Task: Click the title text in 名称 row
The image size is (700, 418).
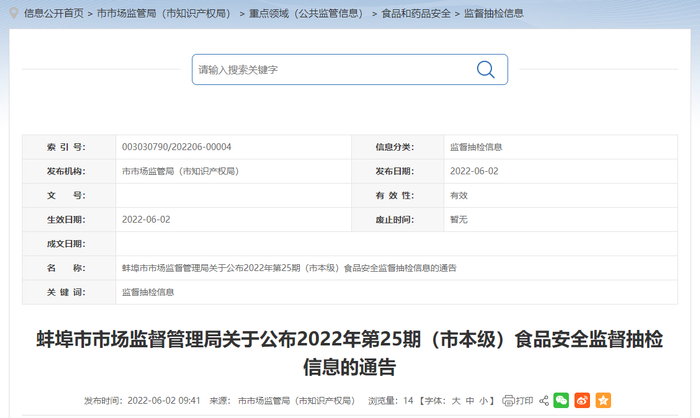Action: (289, 268)
